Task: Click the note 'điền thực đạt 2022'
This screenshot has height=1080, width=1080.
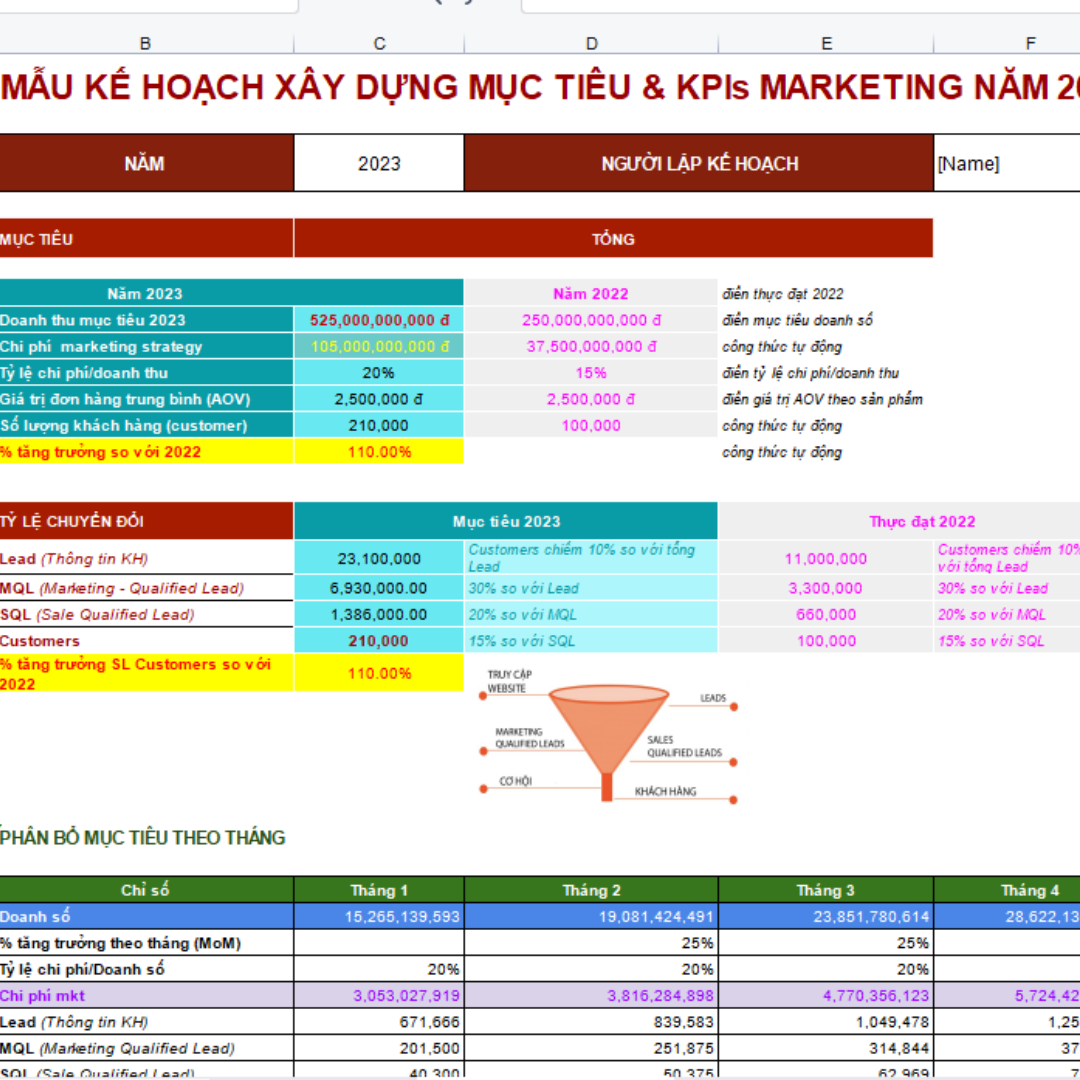Action: click(x=782, y=293)
